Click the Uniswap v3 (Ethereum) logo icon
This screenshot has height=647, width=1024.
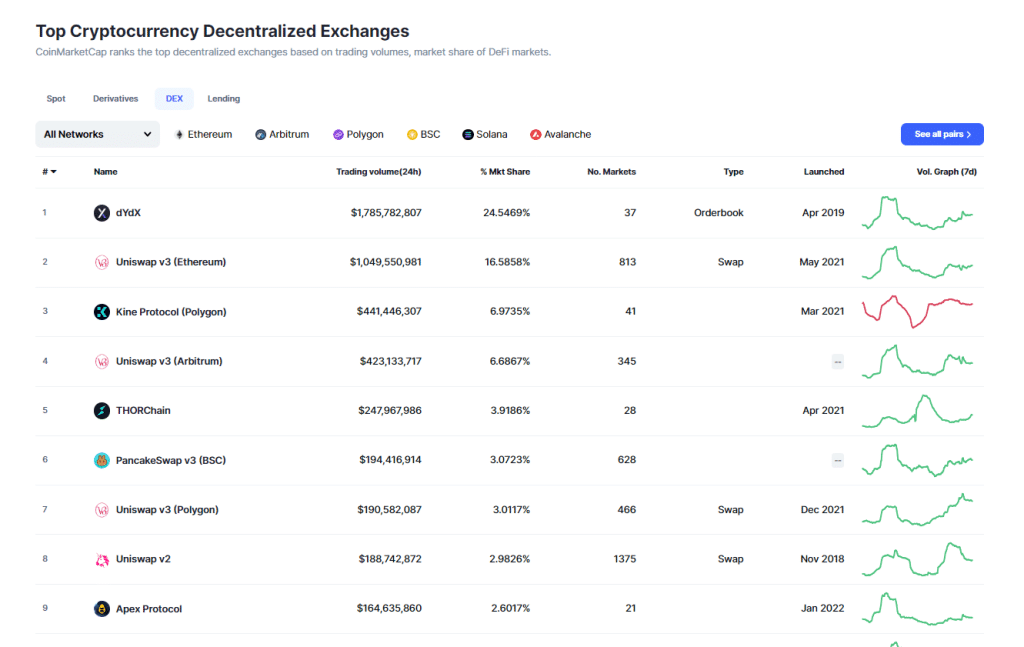101,262
